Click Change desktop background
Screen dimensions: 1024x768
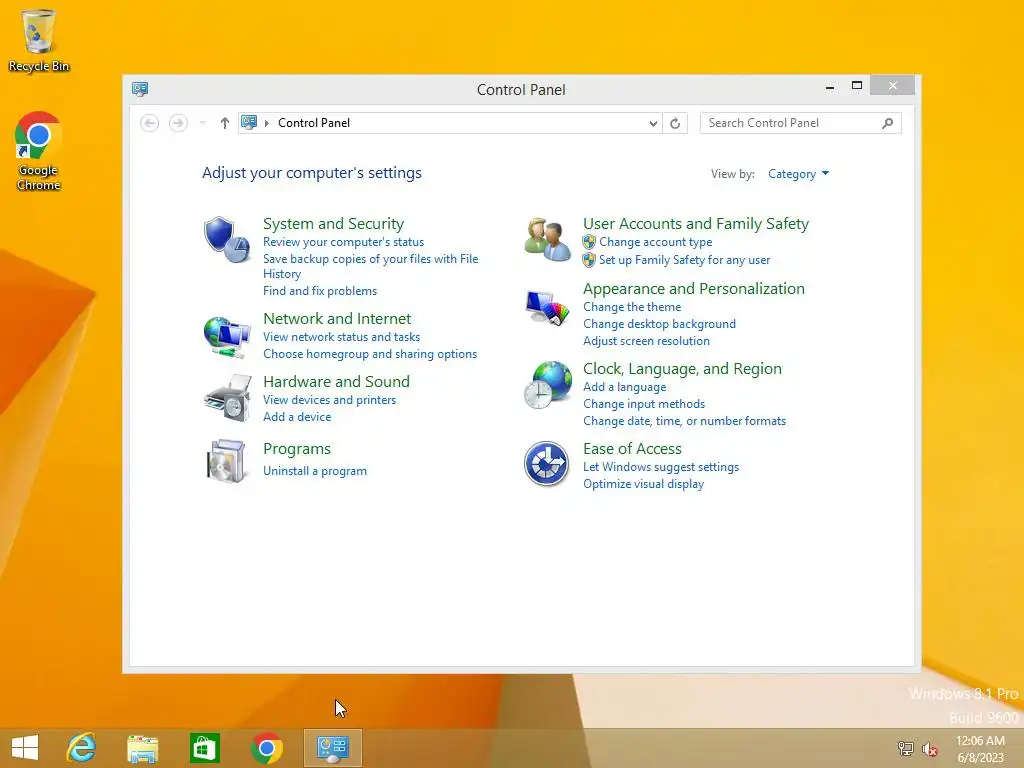[659, 324]
